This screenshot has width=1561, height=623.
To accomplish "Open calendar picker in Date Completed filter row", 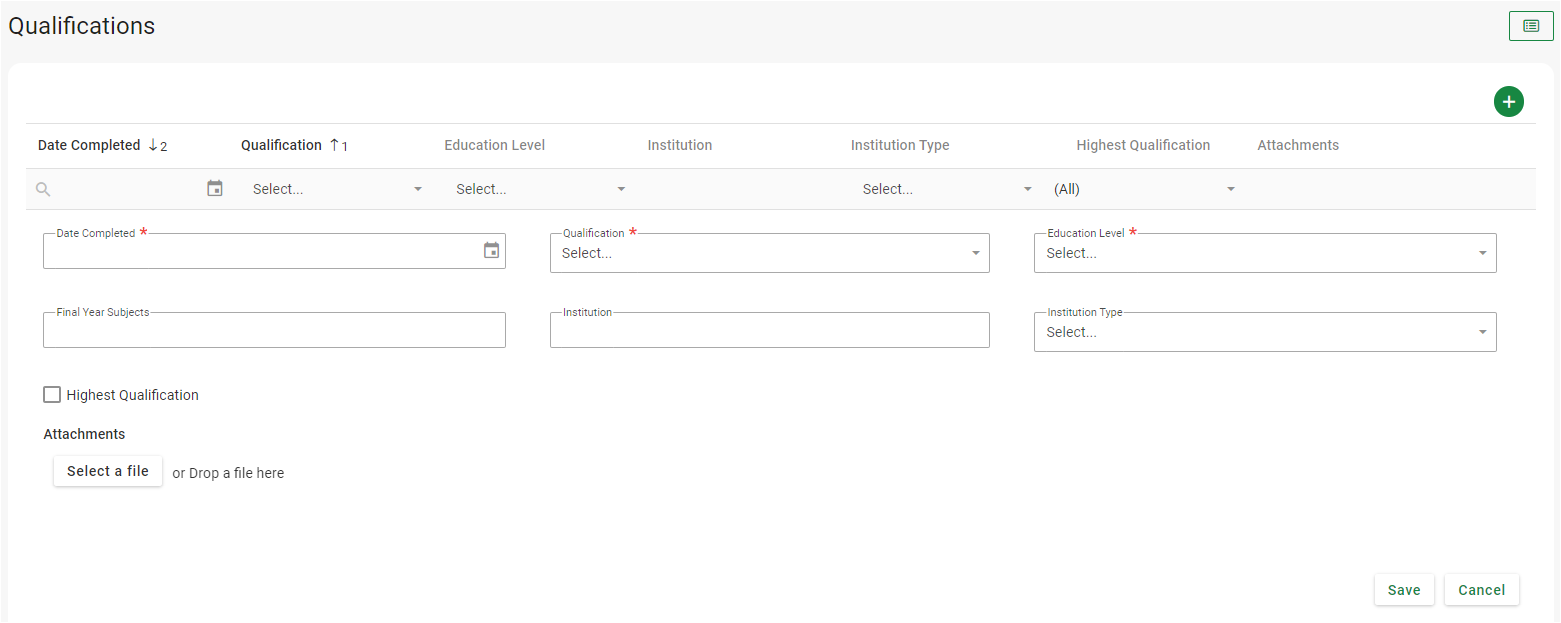I will pyautogui.click(x=215, y=188).
